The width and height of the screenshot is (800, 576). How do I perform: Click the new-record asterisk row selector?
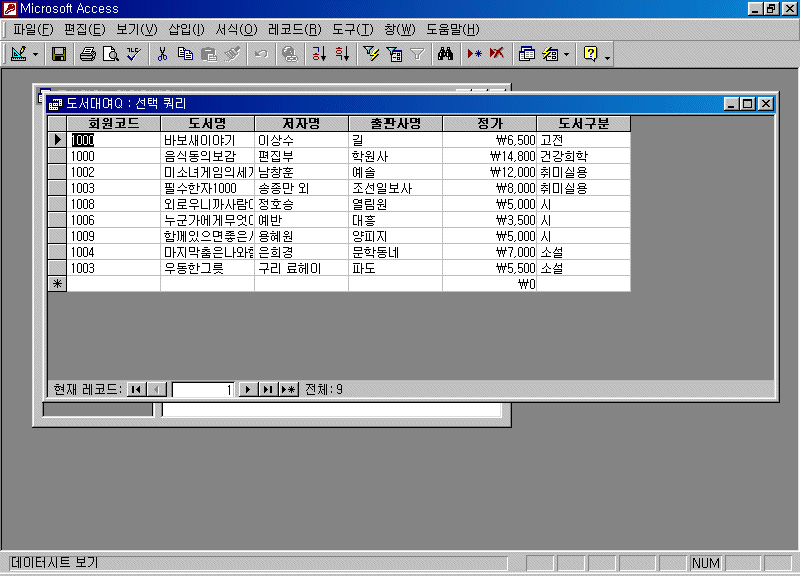(x=57, y=284)
